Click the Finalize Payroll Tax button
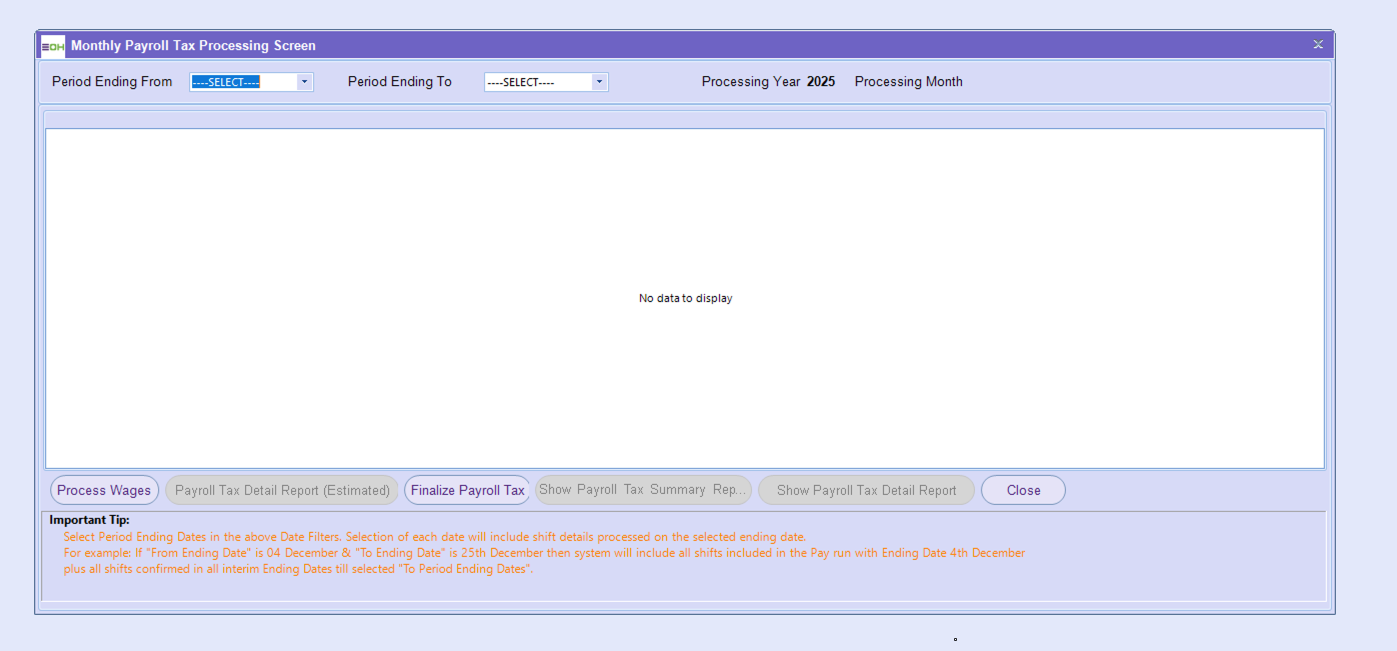This screenshot has height=651, width=1397. click(x=467, y=490)
